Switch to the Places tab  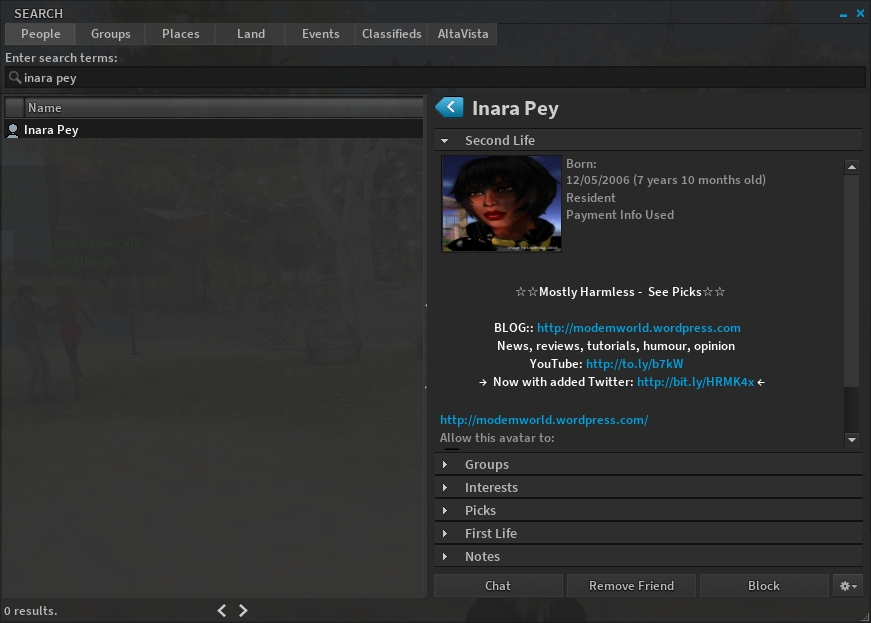pyautogui.click(x=180, y=34)
